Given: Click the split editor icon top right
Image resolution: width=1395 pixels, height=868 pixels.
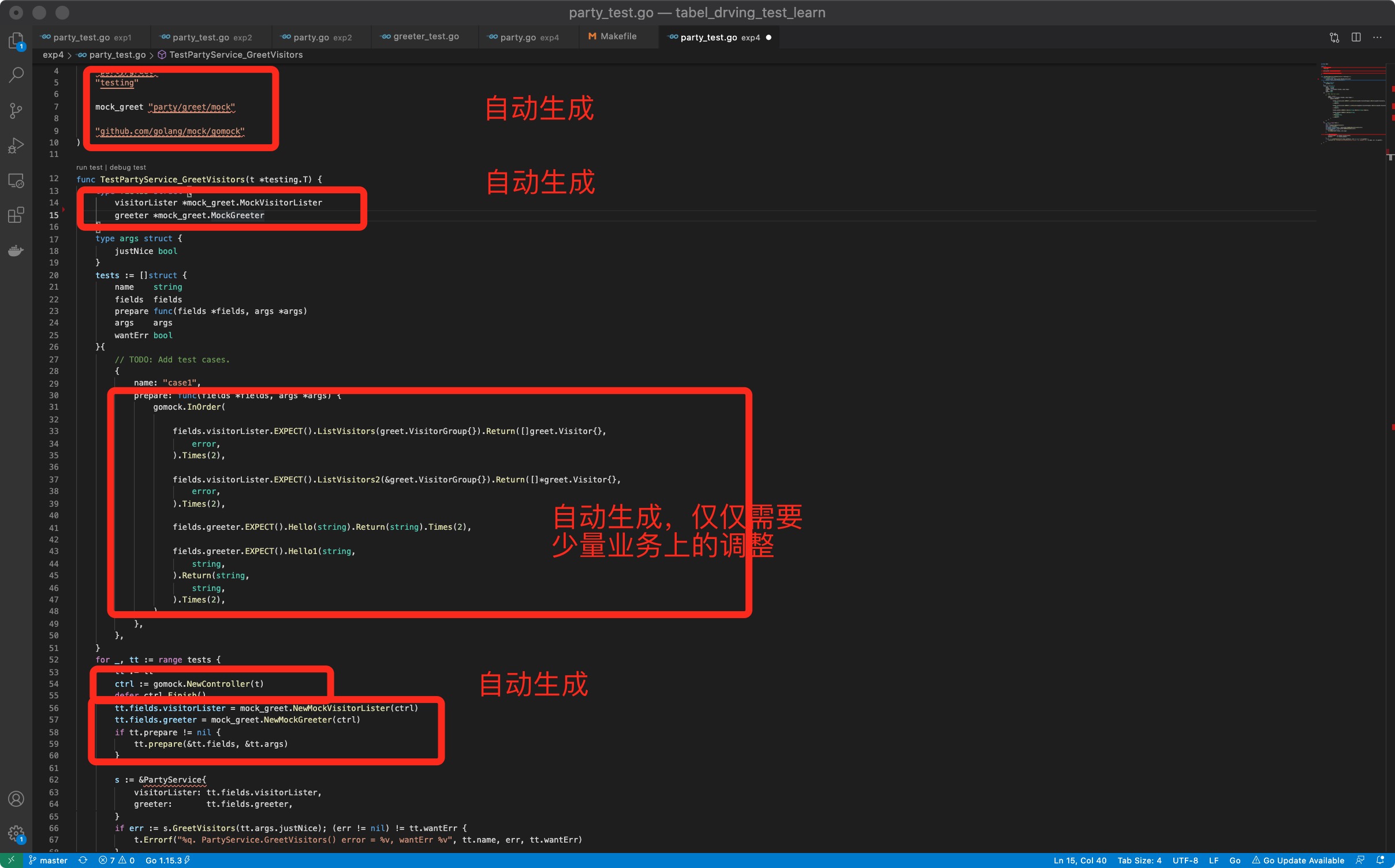Looking at the screenshot, I should coord(1356,37).
